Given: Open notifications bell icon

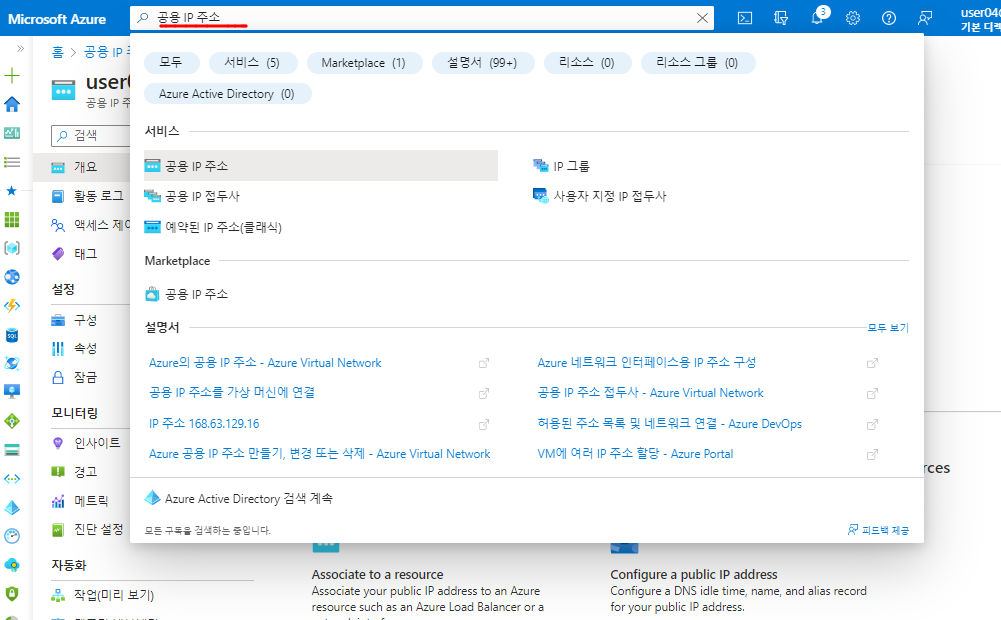Looking at the screenshot, I should [x=817, y=18].
